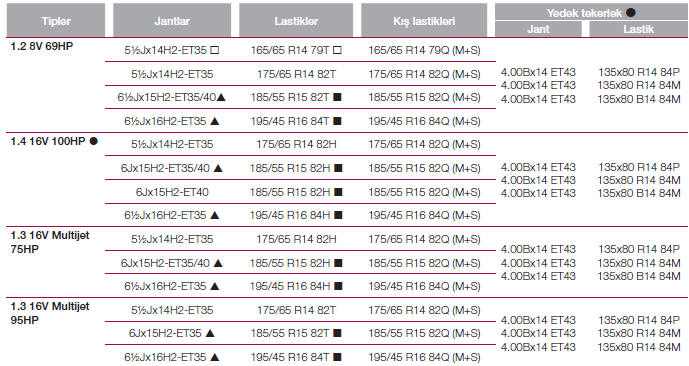Image resolution: width=689 pixels, height=366 pixels.
Task: Click the triangle after 6½Jx15H2-ET35/40
Action: tap(221, 97)
